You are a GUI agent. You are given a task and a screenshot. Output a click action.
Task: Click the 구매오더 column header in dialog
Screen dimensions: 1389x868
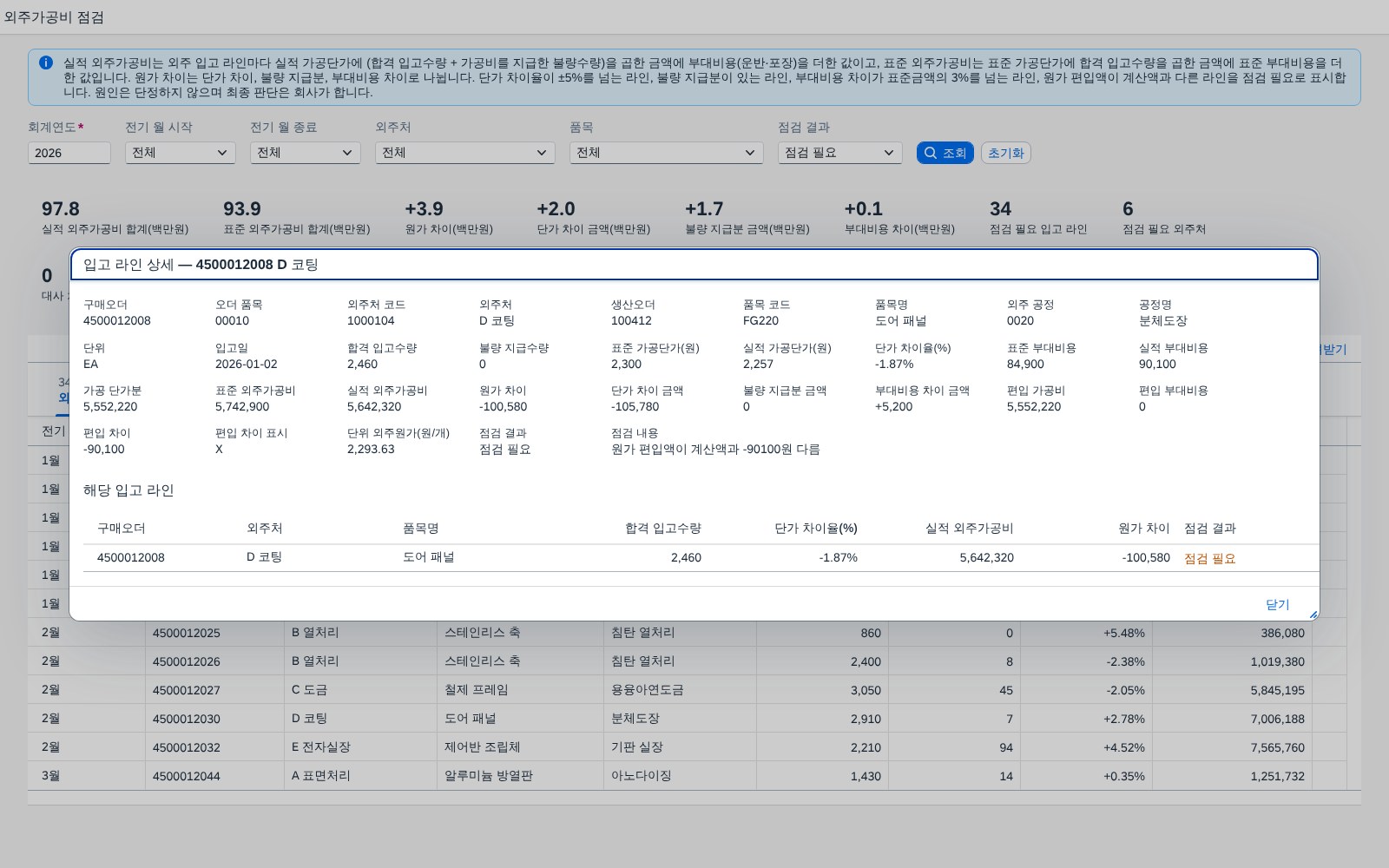pos(122,528)
